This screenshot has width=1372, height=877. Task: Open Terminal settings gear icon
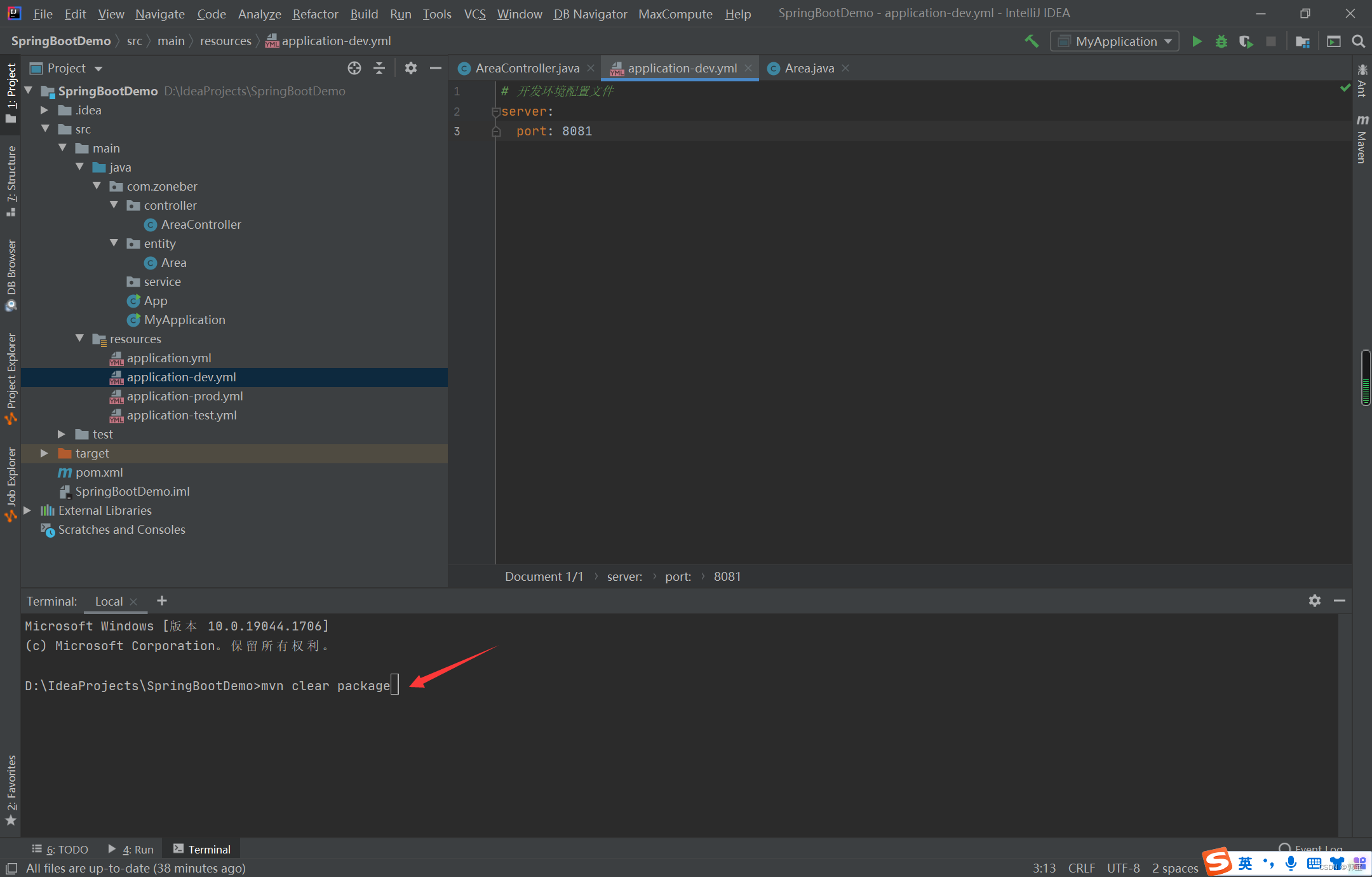1314,601
